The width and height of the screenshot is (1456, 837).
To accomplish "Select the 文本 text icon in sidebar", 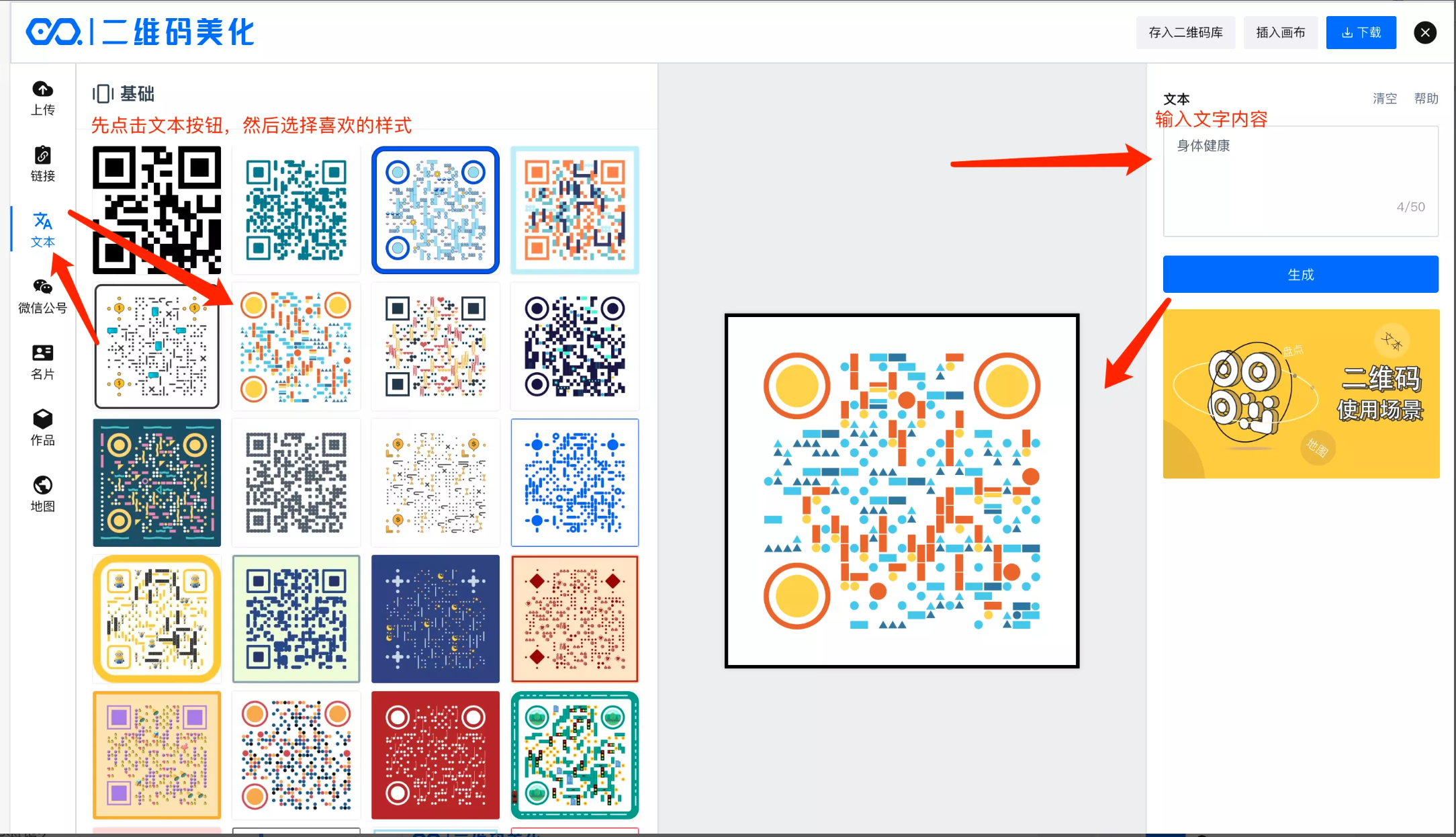I will point(42,230).
